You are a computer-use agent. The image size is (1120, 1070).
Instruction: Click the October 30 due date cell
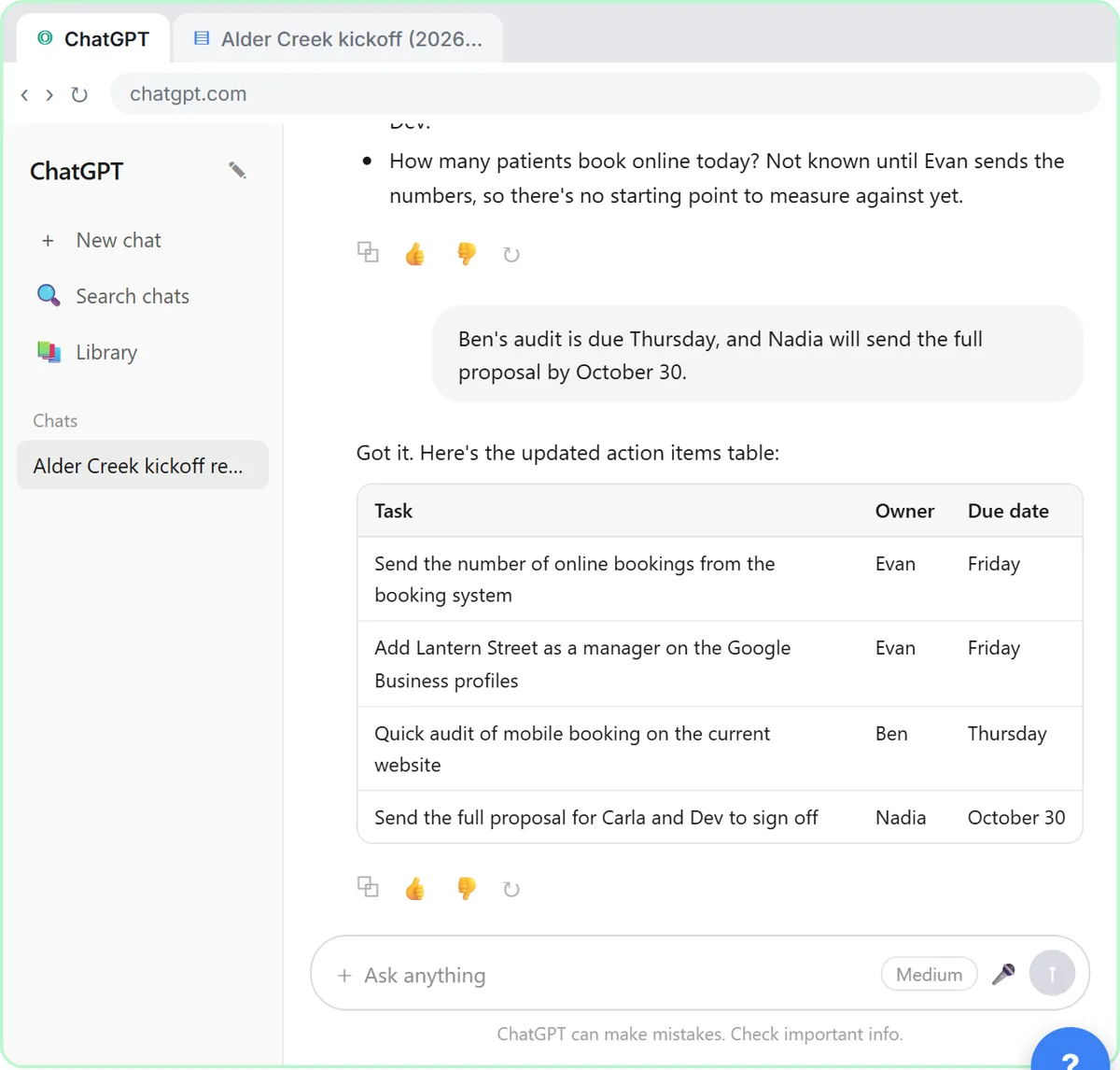(x=1016, y=818)
